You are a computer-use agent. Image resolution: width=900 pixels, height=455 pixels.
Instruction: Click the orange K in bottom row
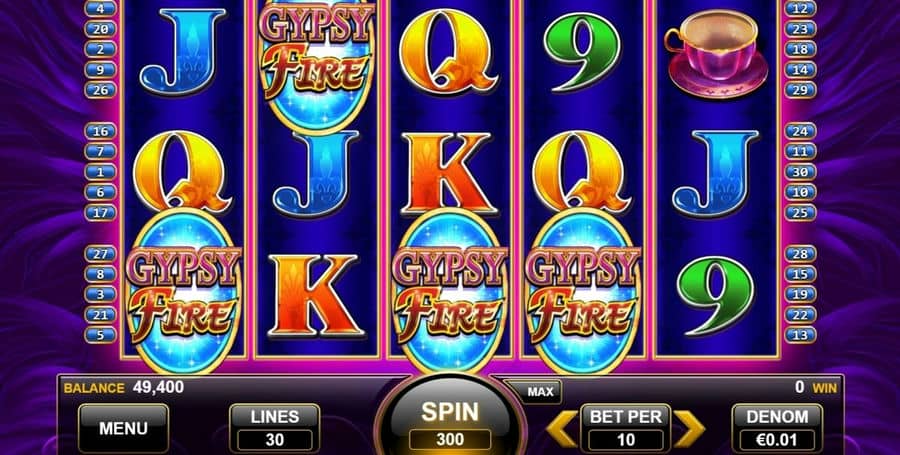coord(315,295)
